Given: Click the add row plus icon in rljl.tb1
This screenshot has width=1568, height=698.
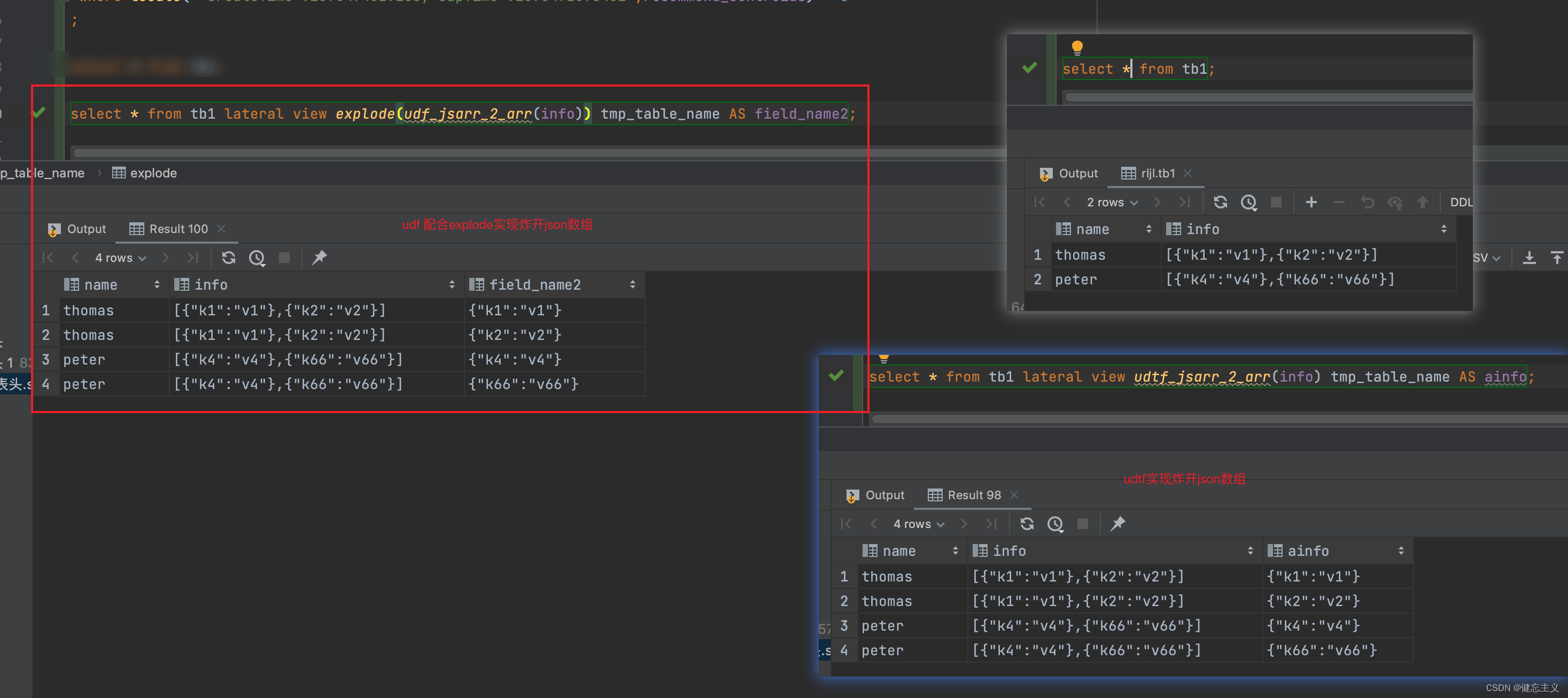Looking at the screenshot, I should coord(1311,202).
